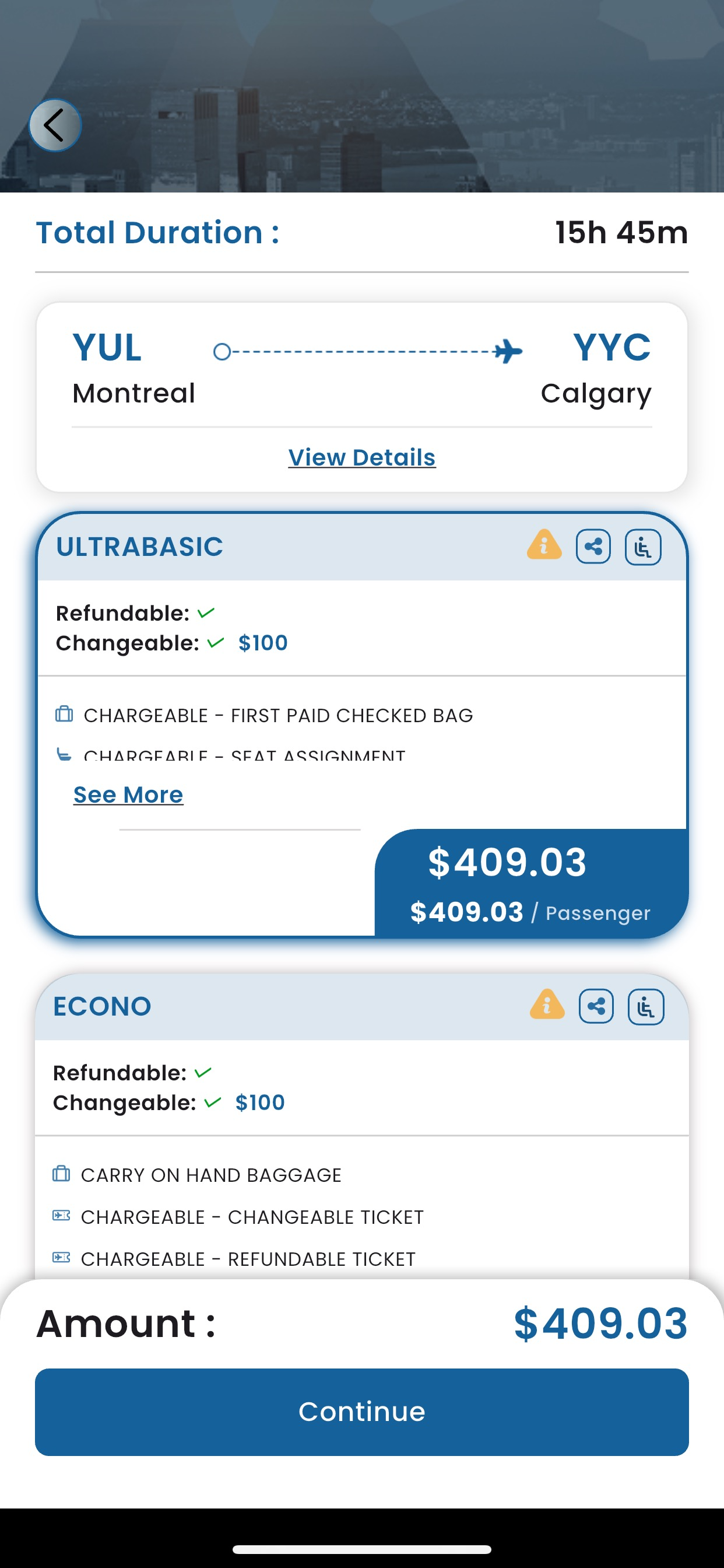Click View Details link
This screenshot has width=724, height=1568.
tap(362, 457)
